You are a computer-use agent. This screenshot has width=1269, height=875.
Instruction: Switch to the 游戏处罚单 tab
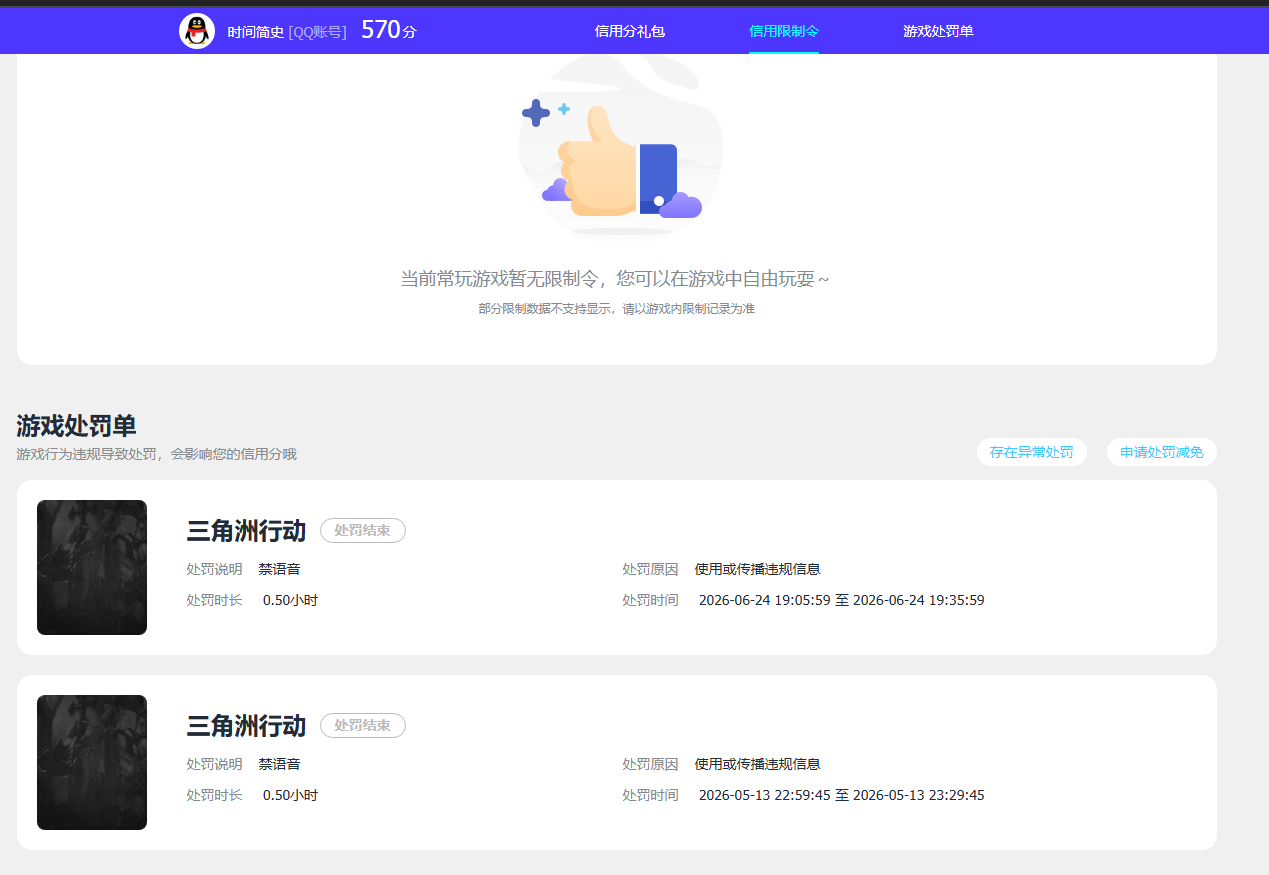click(x=938, y=31)
